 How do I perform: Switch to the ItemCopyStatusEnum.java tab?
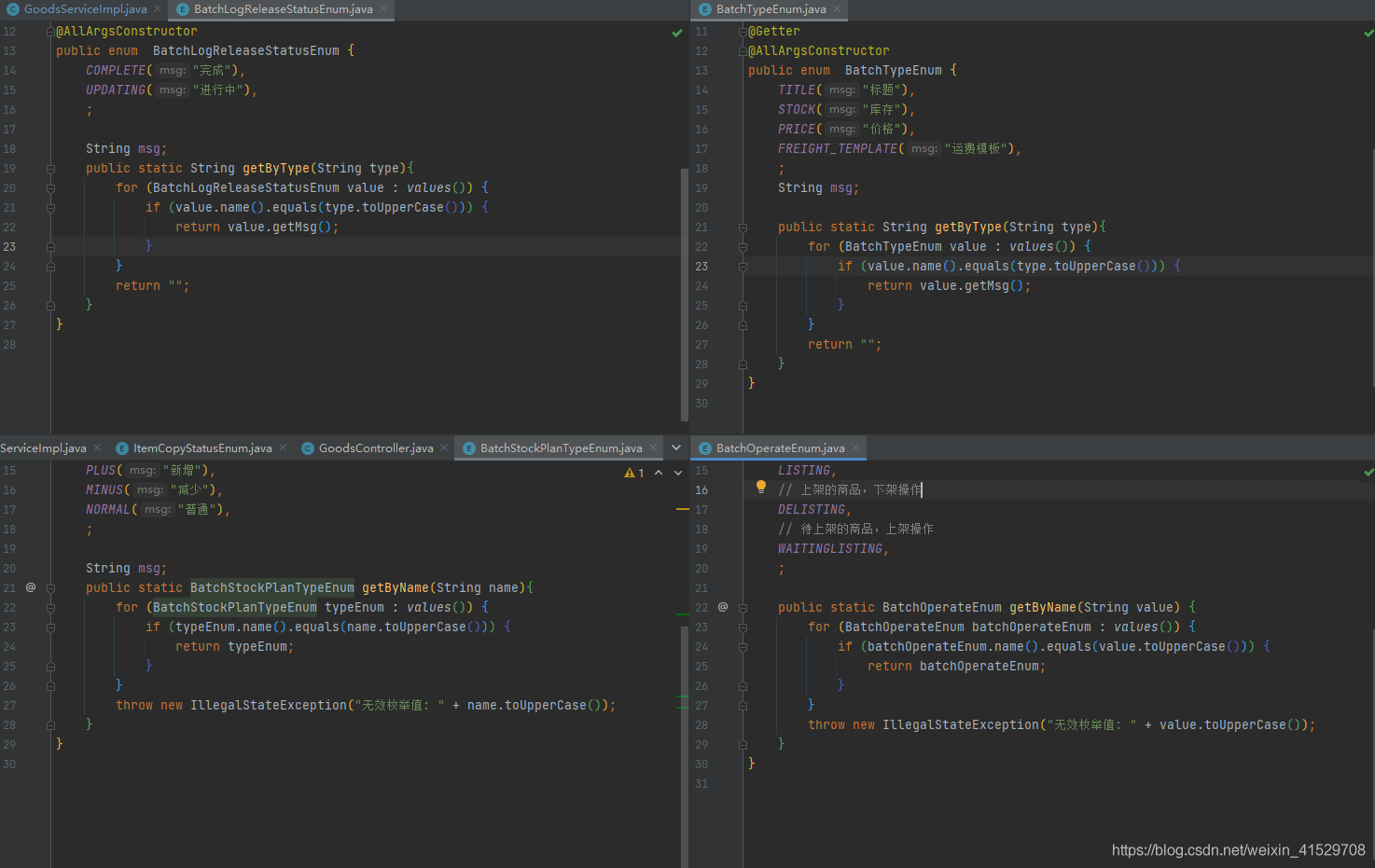point(201,448)
